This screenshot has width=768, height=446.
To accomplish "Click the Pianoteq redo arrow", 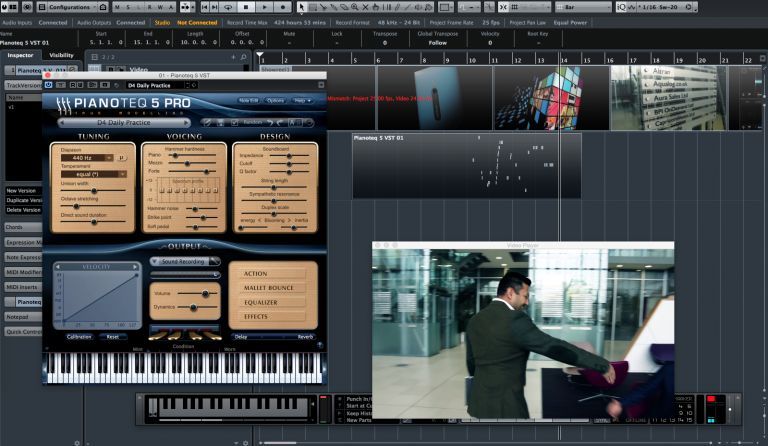I will [x=279, y=122].
